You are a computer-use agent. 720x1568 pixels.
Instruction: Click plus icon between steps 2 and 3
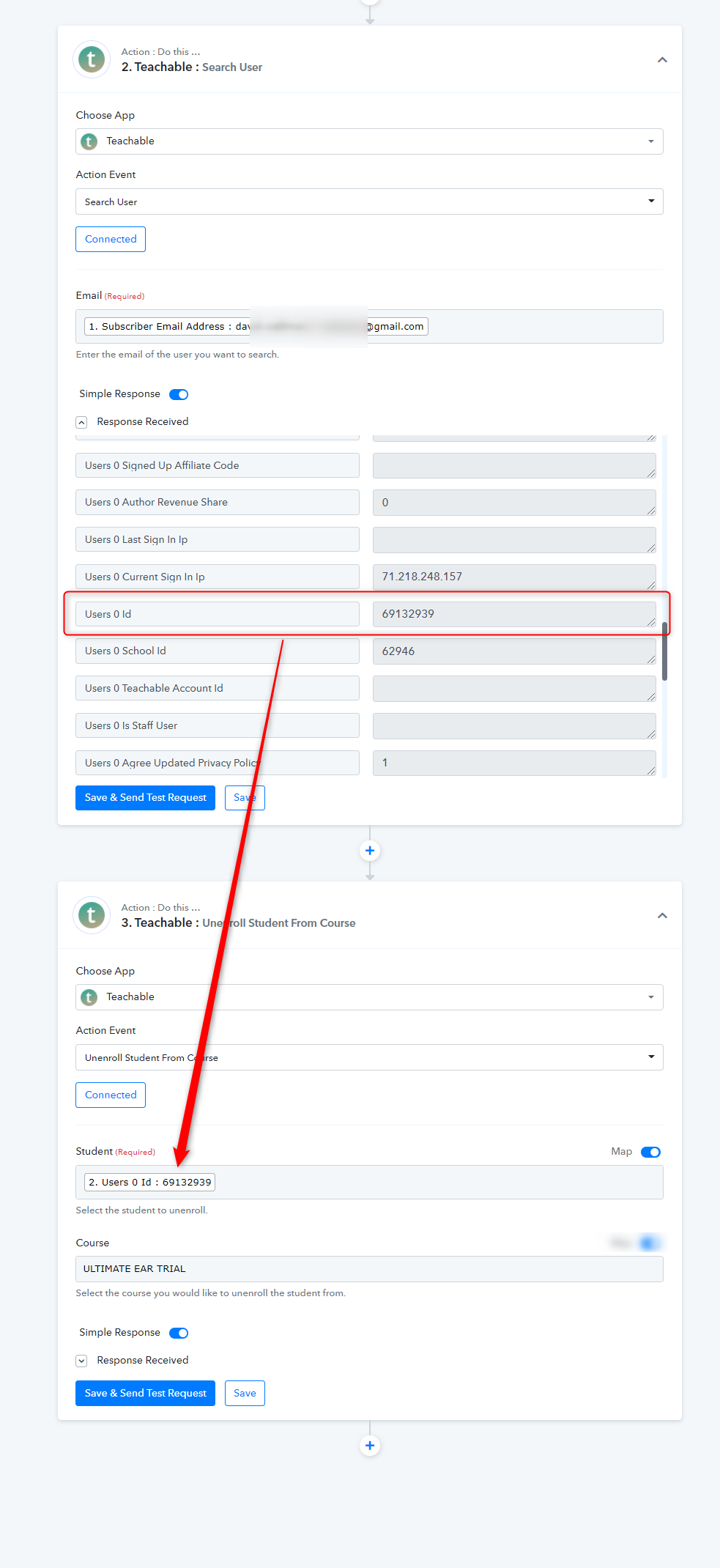[x=370, y=851]
